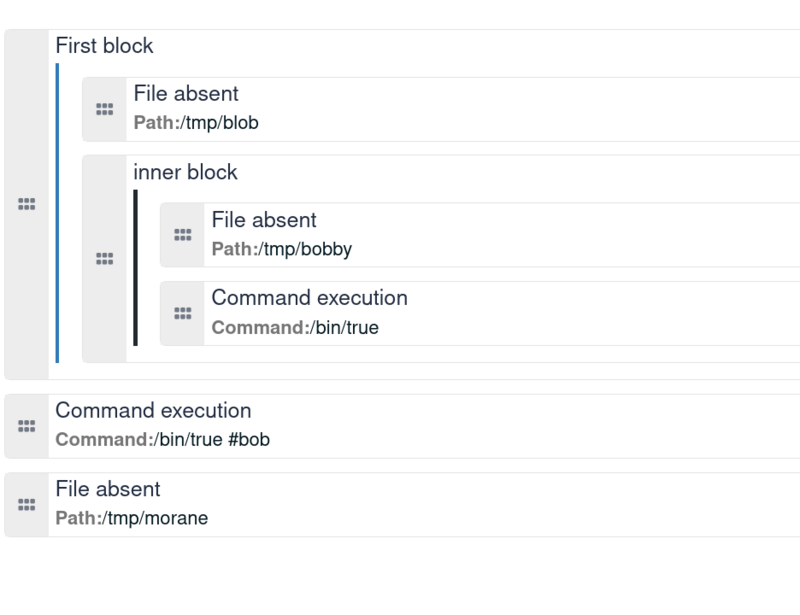Open File absent method for /tmp/bobby
800x615 pixels.
[264, 220]
